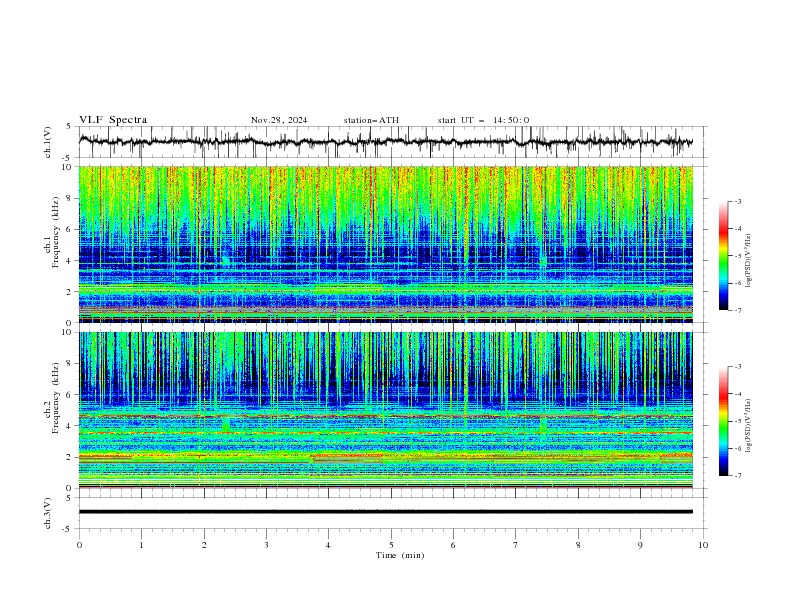Click time axis tick label "6"

(x=453, y=545)
